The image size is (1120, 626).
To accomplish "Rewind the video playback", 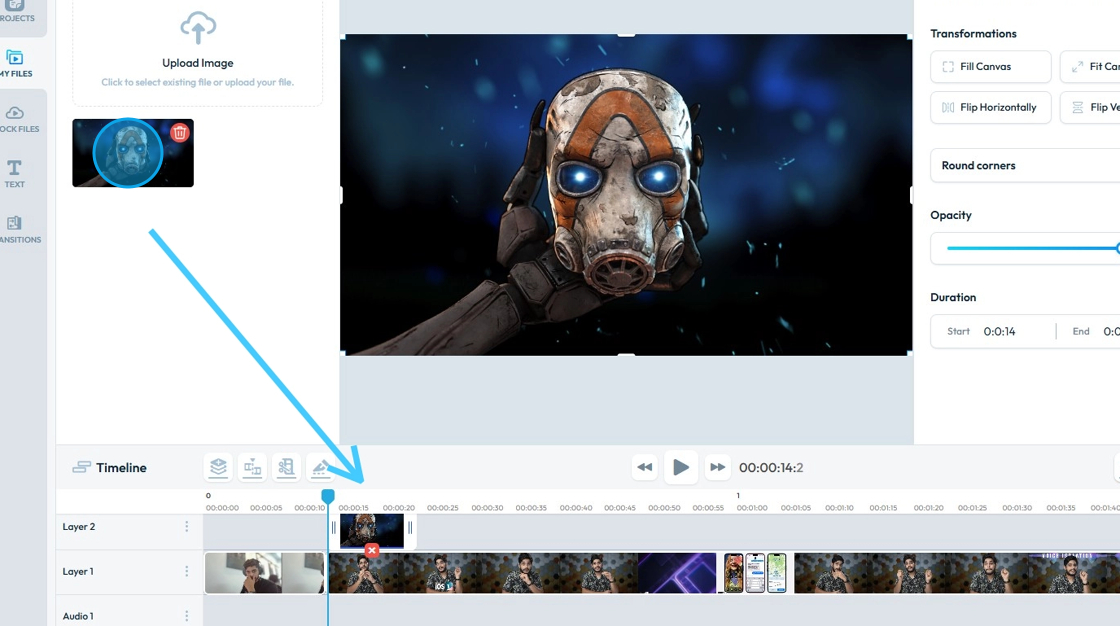I will [x=644, y=467].
